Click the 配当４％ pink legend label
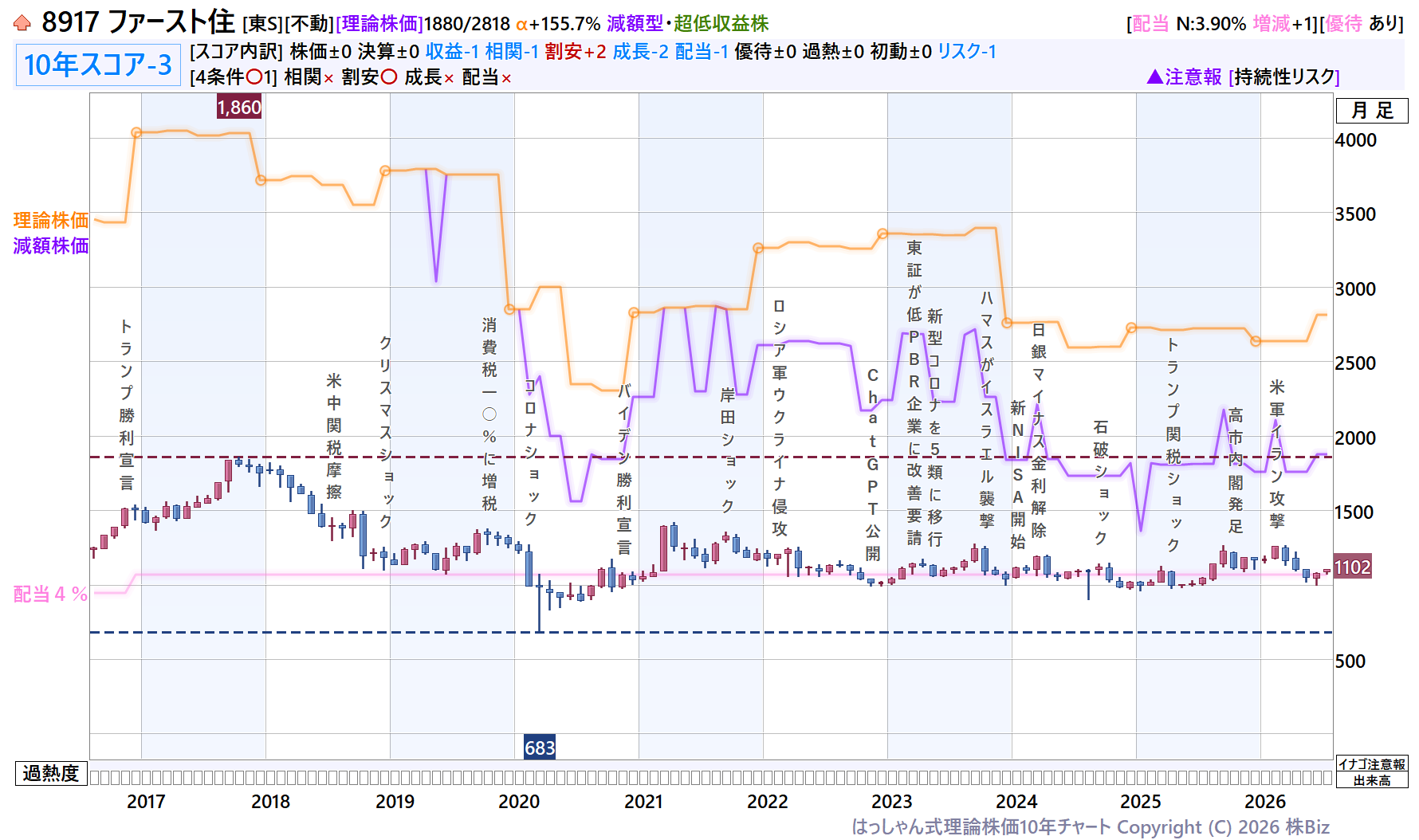Image resolution: width=1419 pixels, height=840 pixels. (x=50, y=594)
